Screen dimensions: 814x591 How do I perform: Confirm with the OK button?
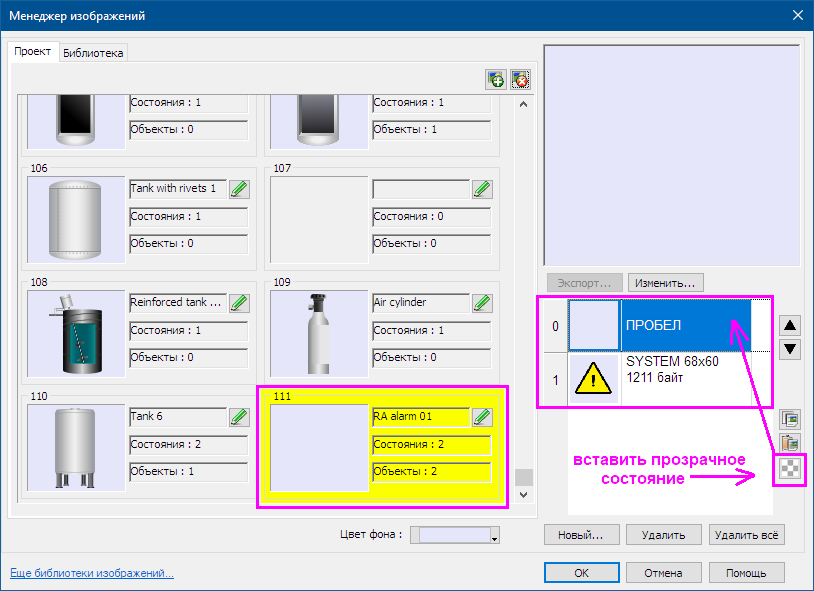[581, 573]
